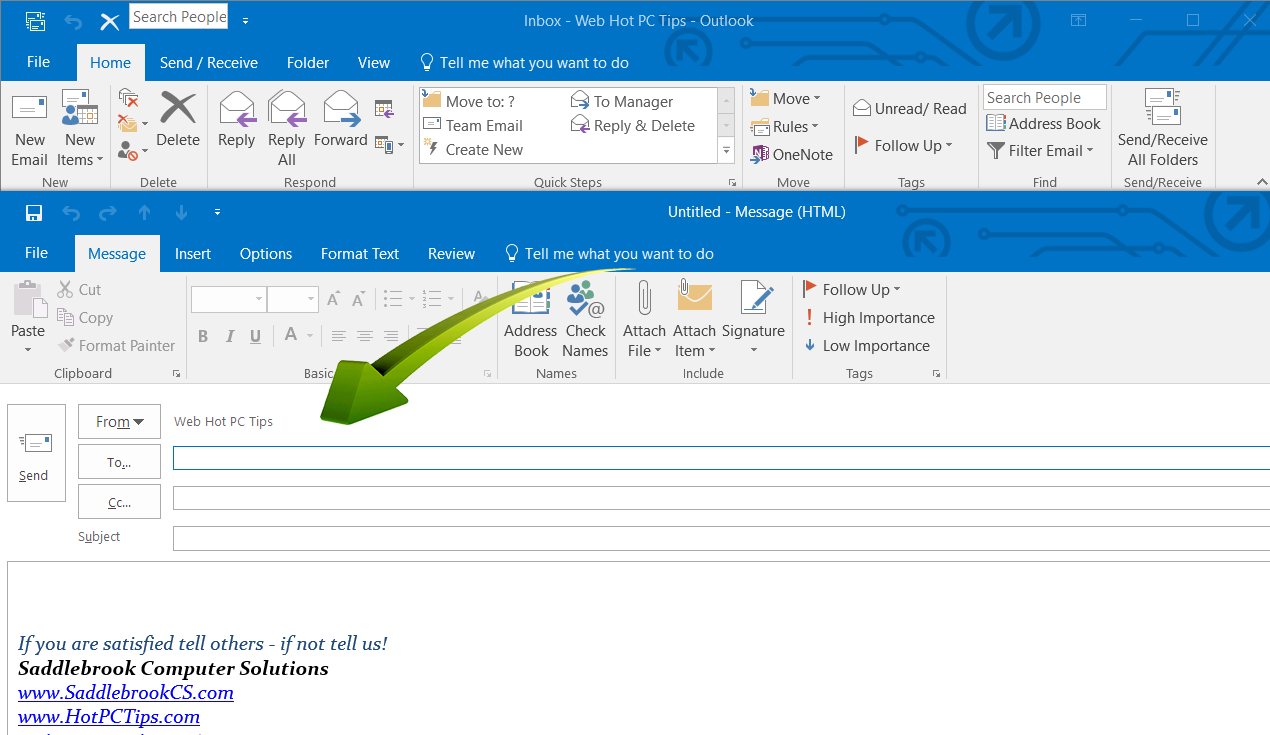Click Tell me what you want to do in message
Viewport: 1270px width, 735px height.
point(609,253)
